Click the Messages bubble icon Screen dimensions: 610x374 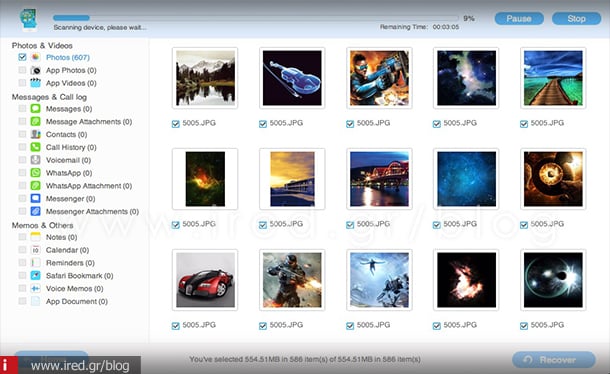35,109
